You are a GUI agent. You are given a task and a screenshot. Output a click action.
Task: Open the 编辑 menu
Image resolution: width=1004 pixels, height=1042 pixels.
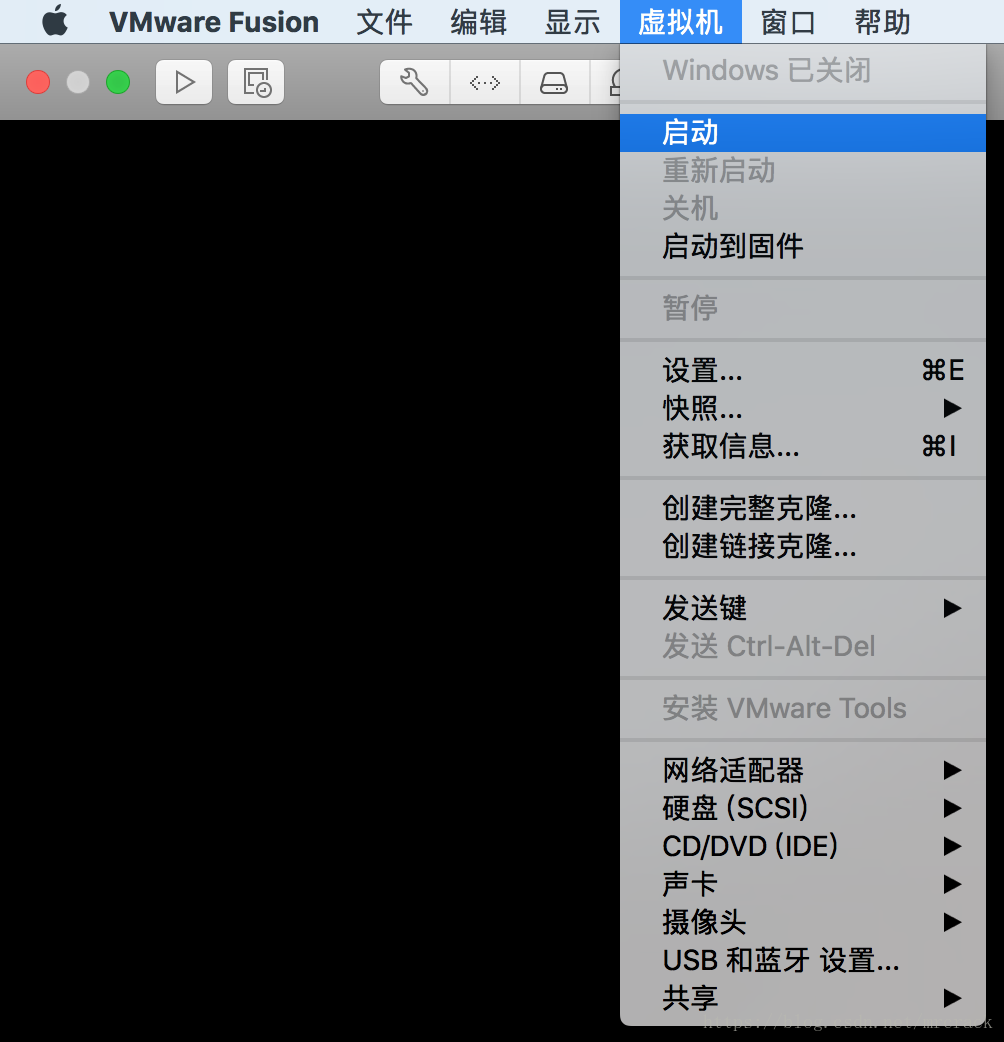[x=478, y=22]
